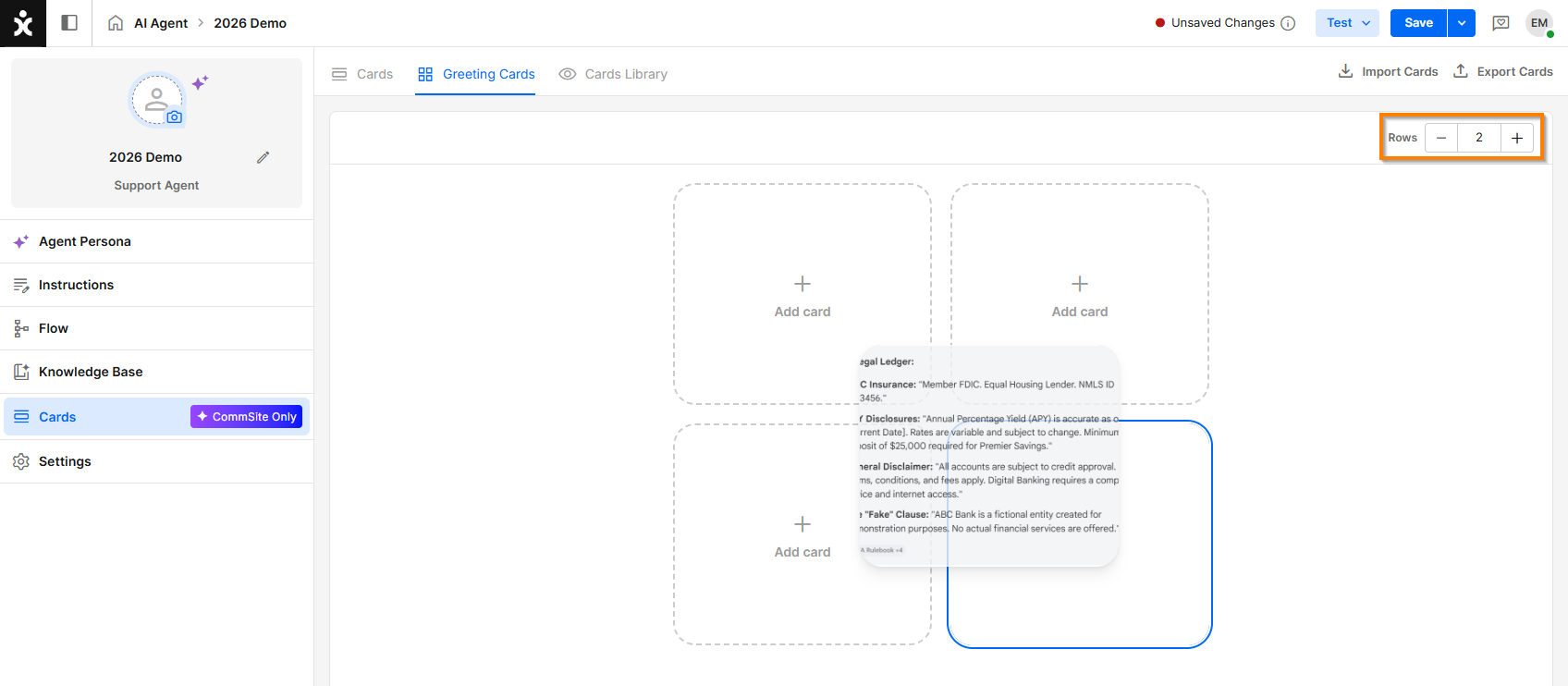Open Knowledge Base section
Viewport: 1568px width, 686px height.
(x=157, y=372)
